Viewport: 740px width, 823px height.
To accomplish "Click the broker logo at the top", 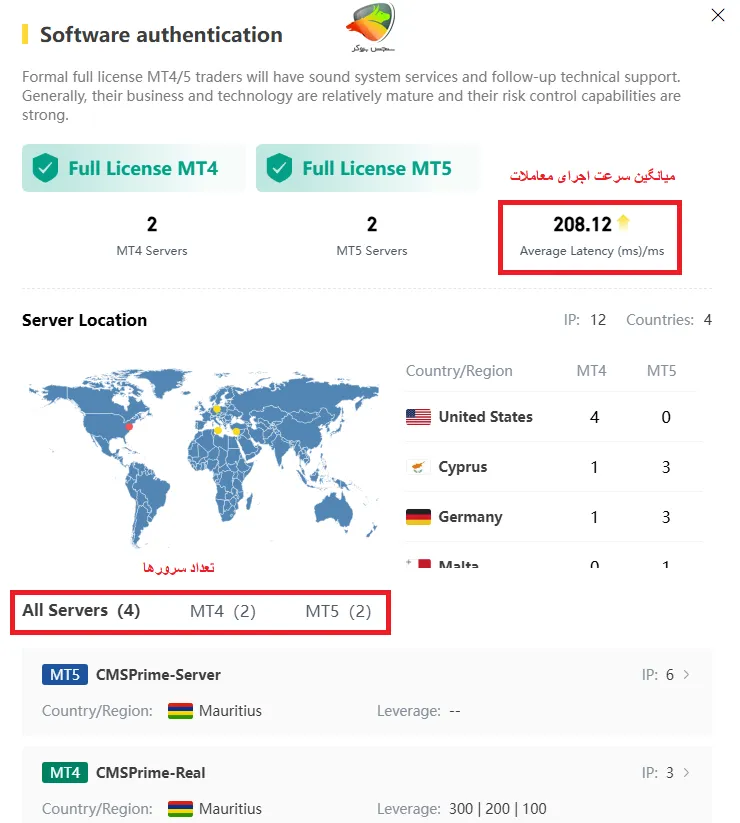I will [x=372, y=27].
